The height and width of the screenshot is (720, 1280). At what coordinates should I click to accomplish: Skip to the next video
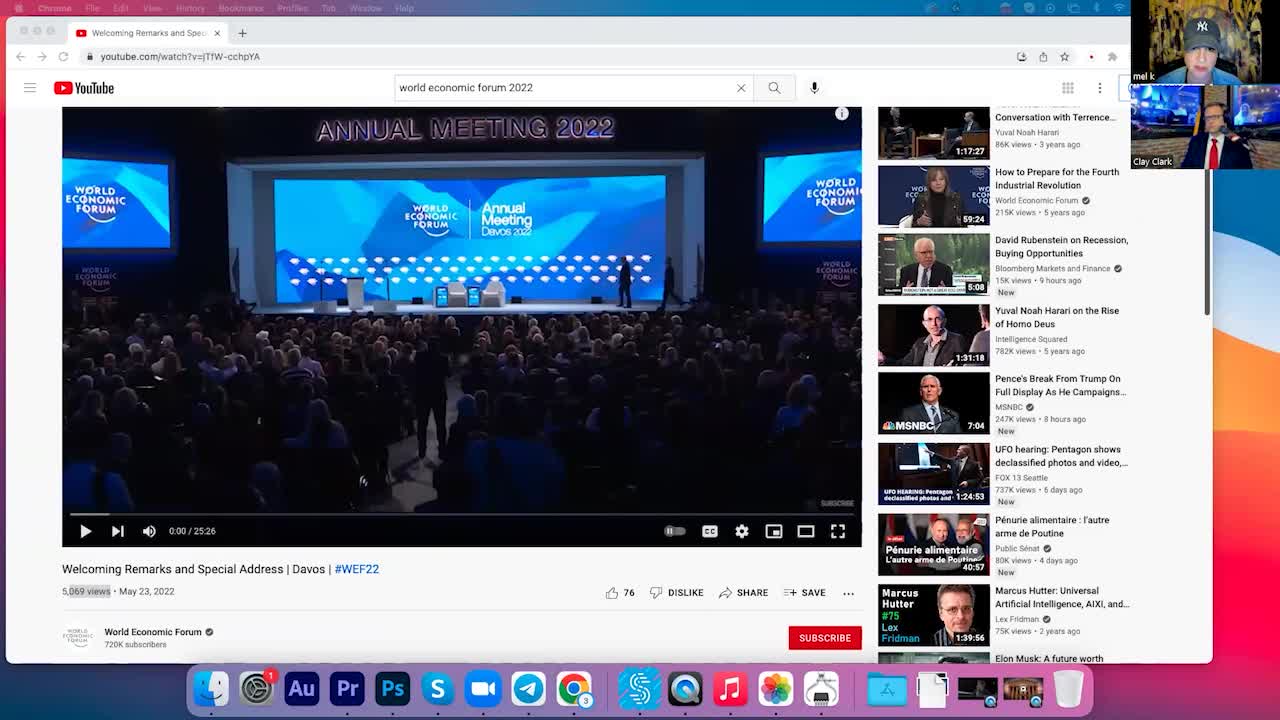117,531
